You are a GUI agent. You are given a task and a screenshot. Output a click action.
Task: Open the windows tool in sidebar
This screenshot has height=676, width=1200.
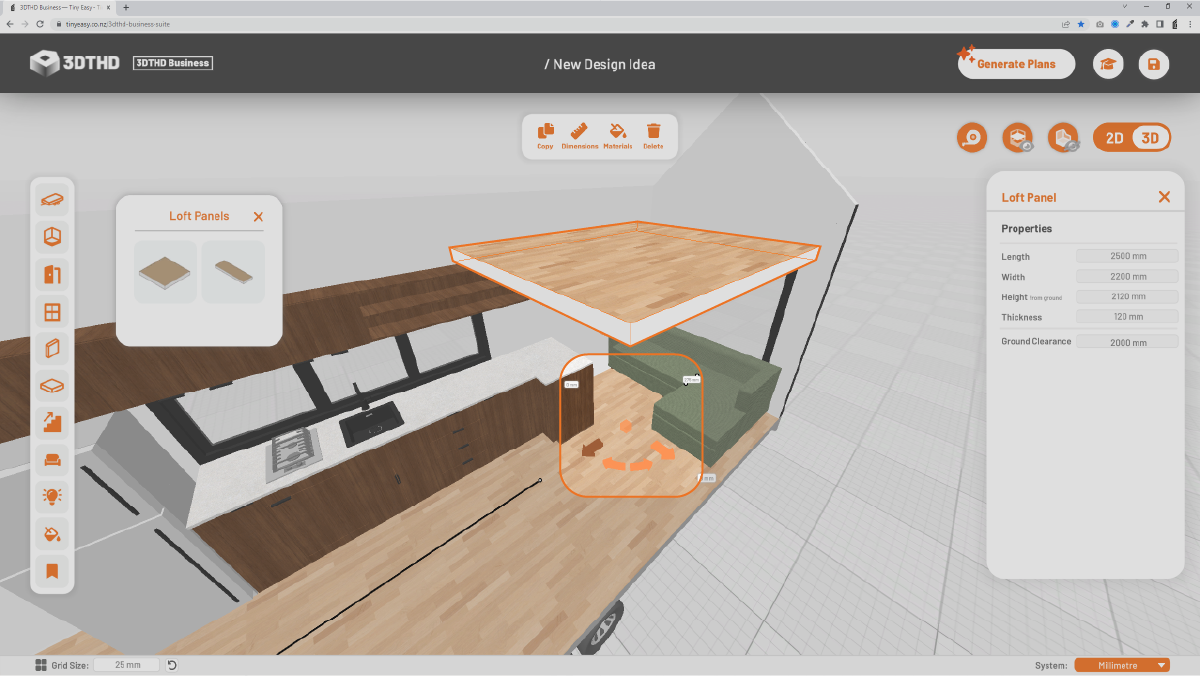coord(52,312)
